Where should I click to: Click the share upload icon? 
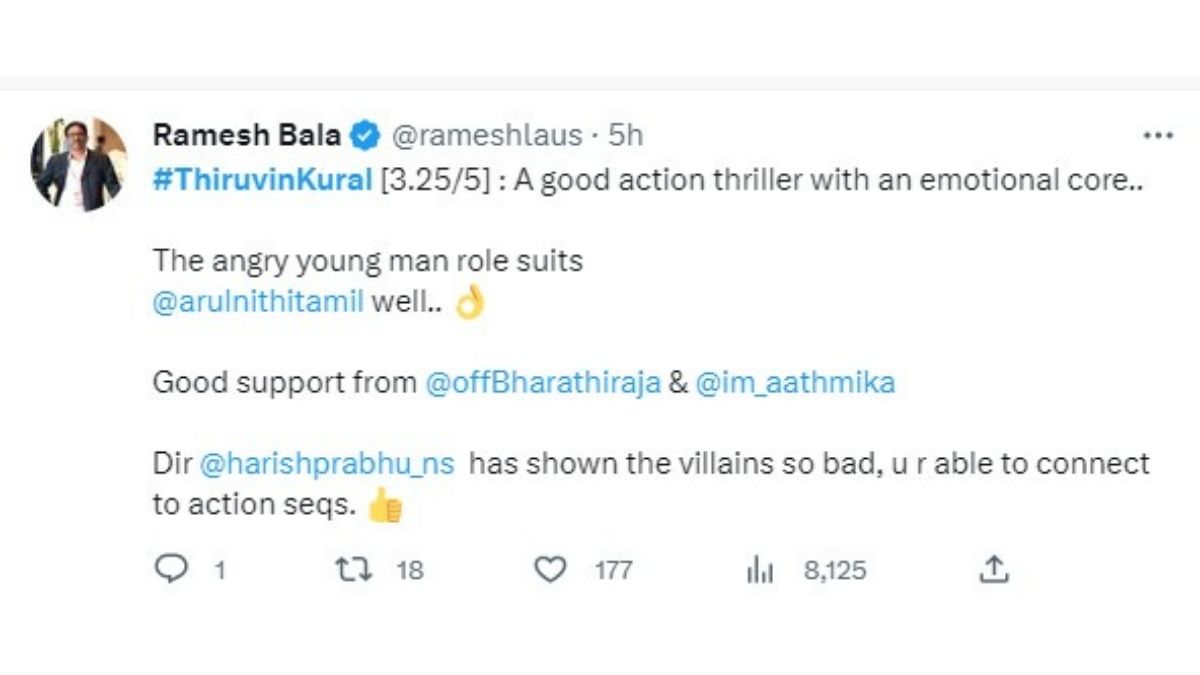[x=992, y=570]
